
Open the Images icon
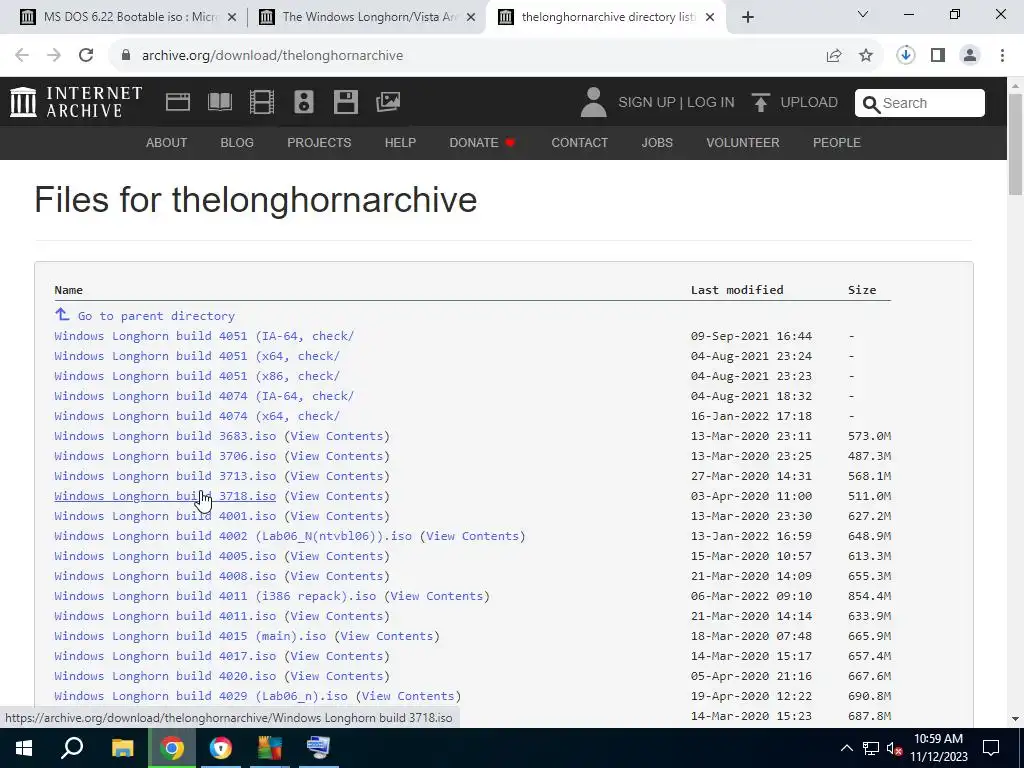[x=388, y=102]
